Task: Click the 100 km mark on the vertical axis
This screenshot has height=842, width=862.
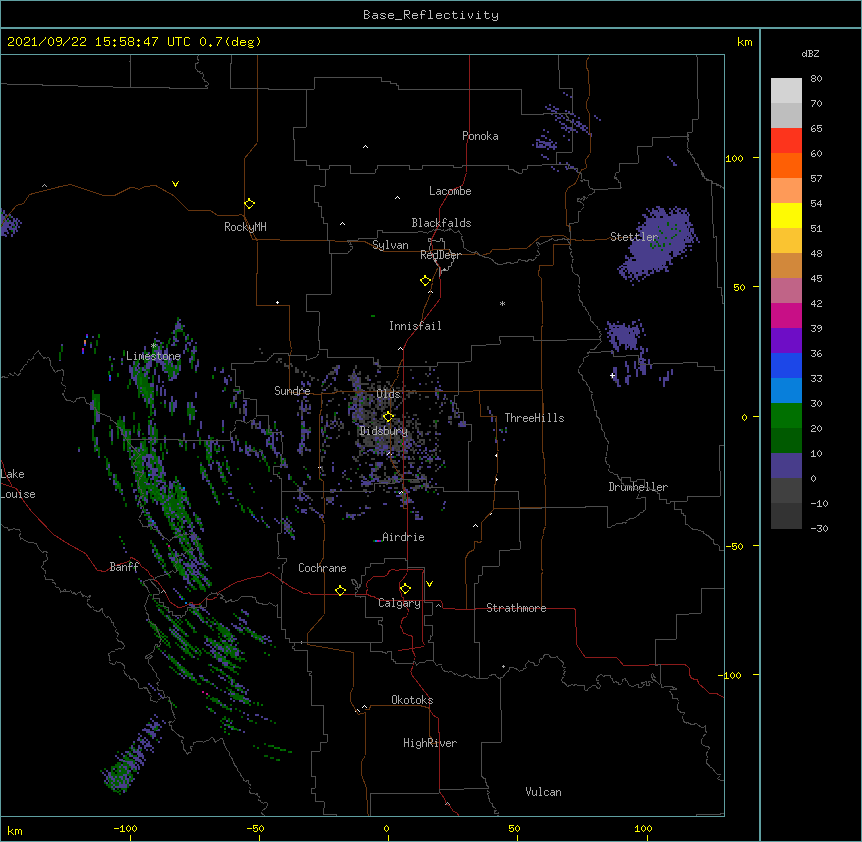Action: (734, 158)
